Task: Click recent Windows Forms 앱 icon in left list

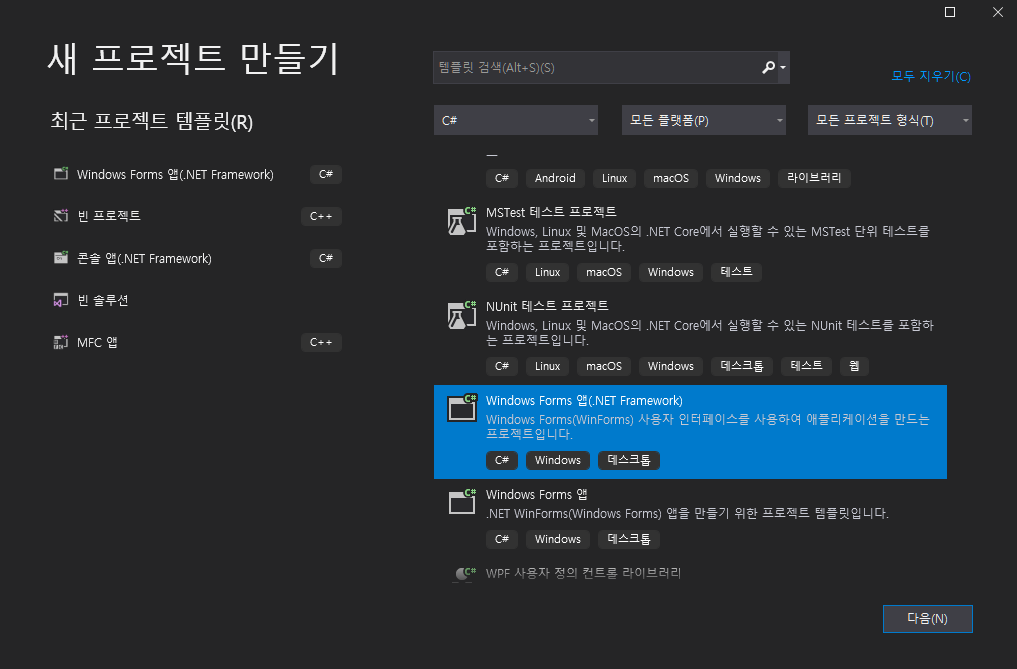Action: (61, 174)
